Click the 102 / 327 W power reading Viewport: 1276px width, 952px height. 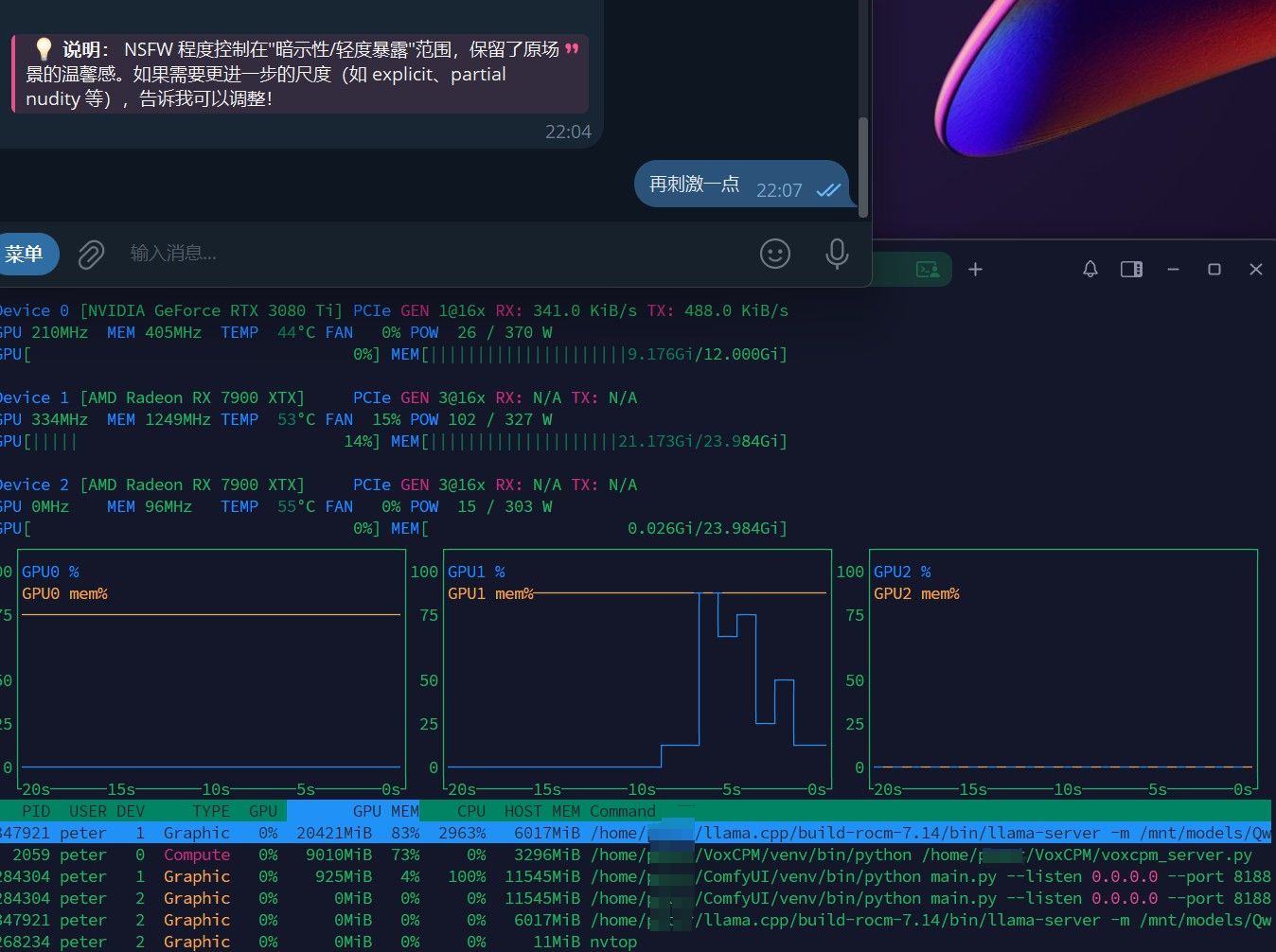coord(500,419)
